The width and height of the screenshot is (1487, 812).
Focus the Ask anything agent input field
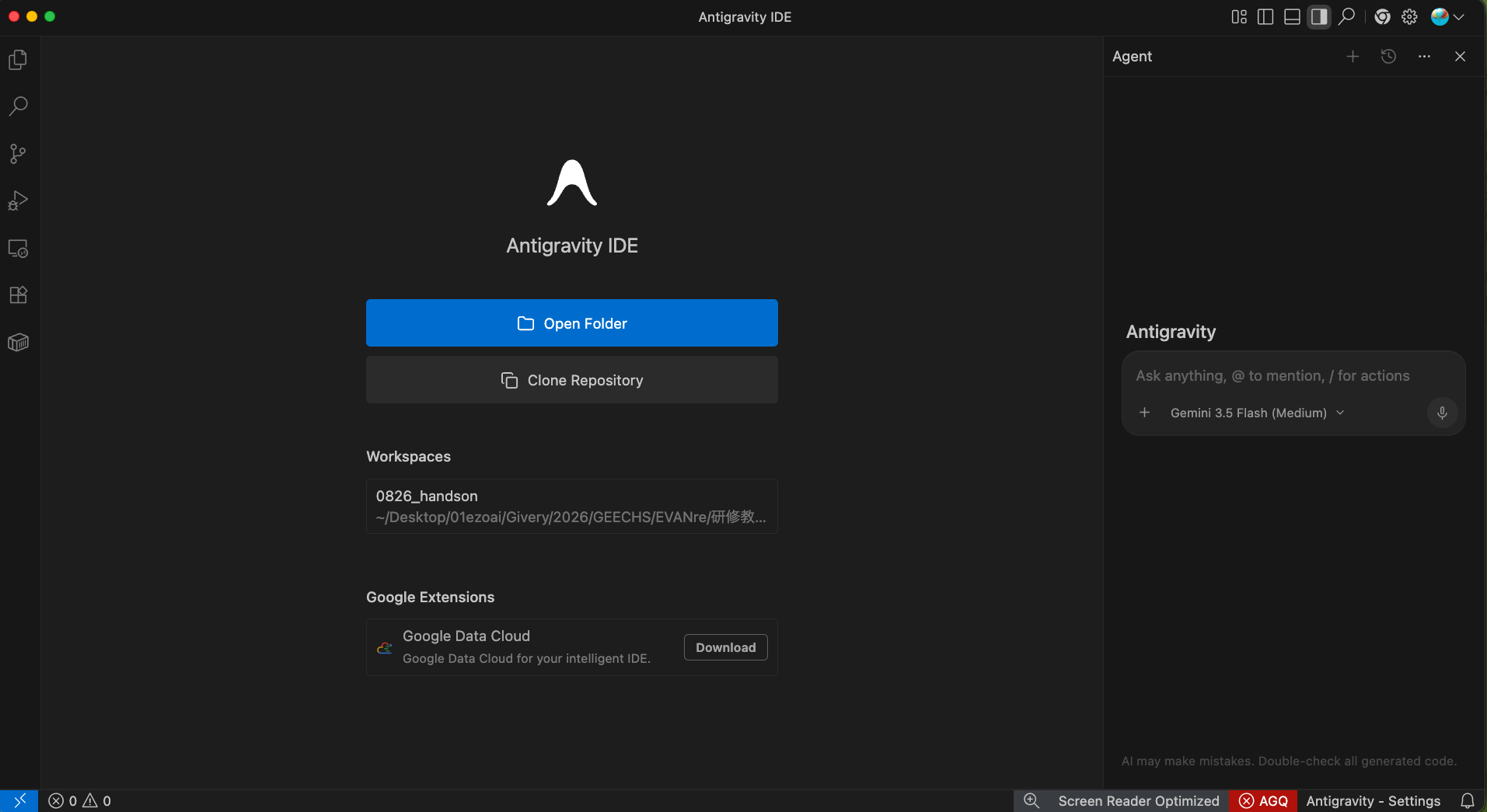(1293, 376)
